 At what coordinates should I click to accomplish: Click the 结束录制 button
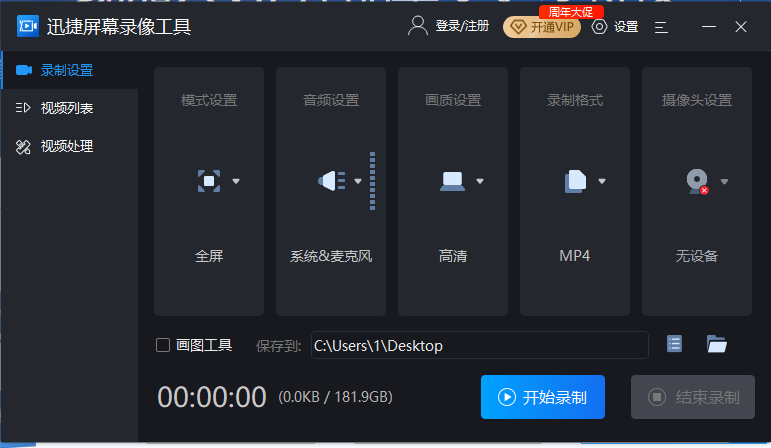693,397
